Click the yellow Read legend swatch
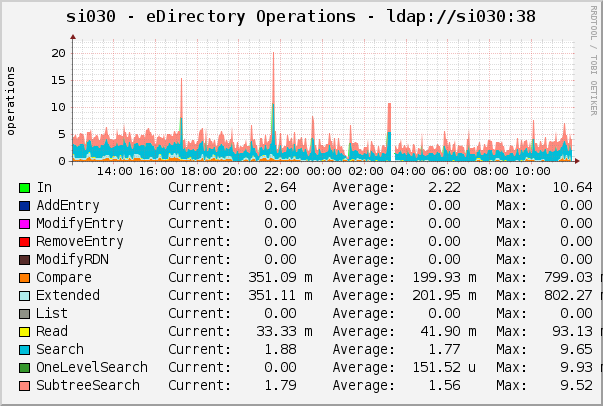The width and height of the screenshot is (603, 406). click(x=24, y=332)
